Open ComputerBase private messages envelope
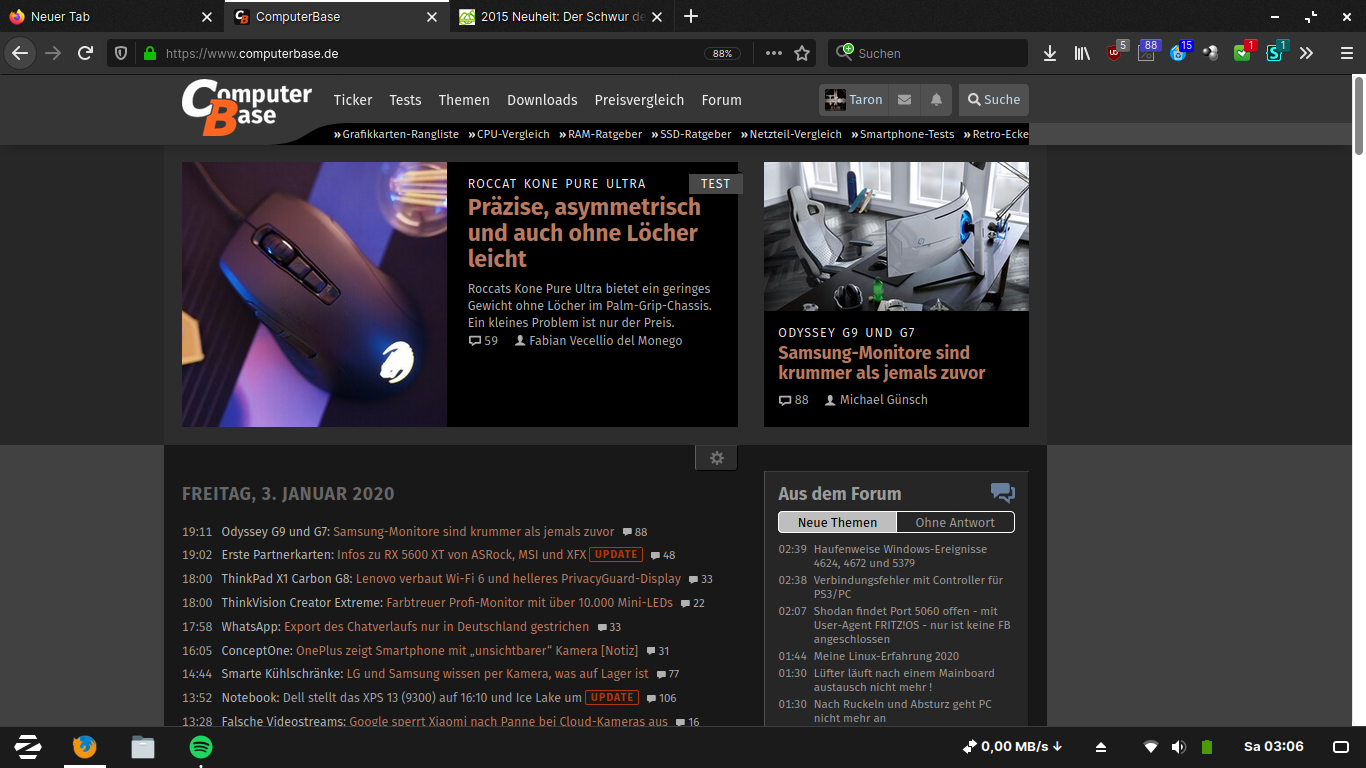Image resolution: width=1366 pixels, height=768 pixels. tap(904, 100)
